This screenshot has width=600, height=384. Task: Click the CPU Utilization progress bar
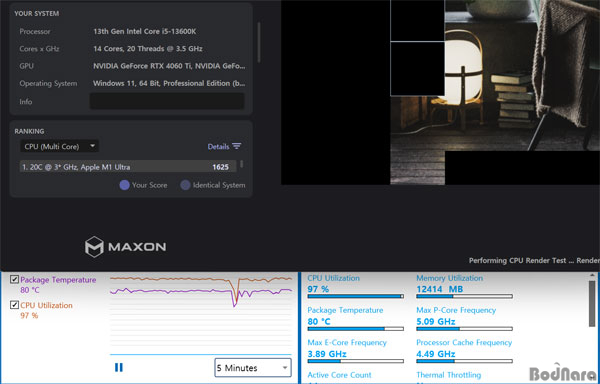pos(355,296)
